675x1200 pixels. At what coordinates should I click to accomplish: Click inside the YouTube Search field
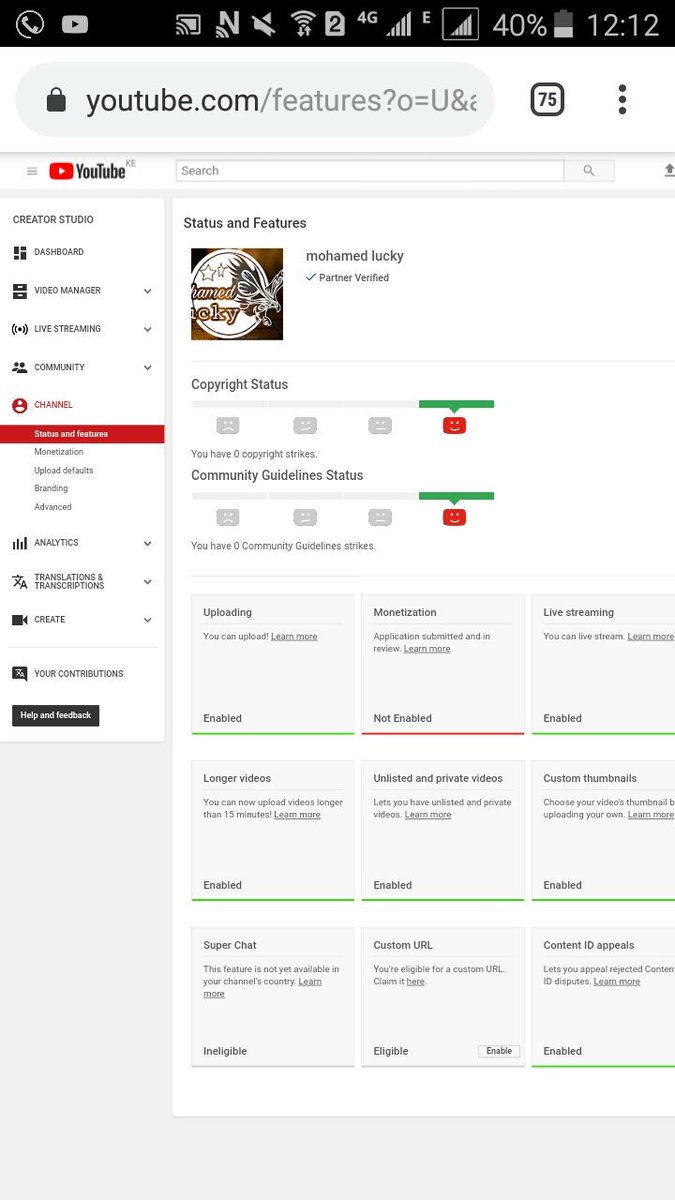[x=370, y=171]
